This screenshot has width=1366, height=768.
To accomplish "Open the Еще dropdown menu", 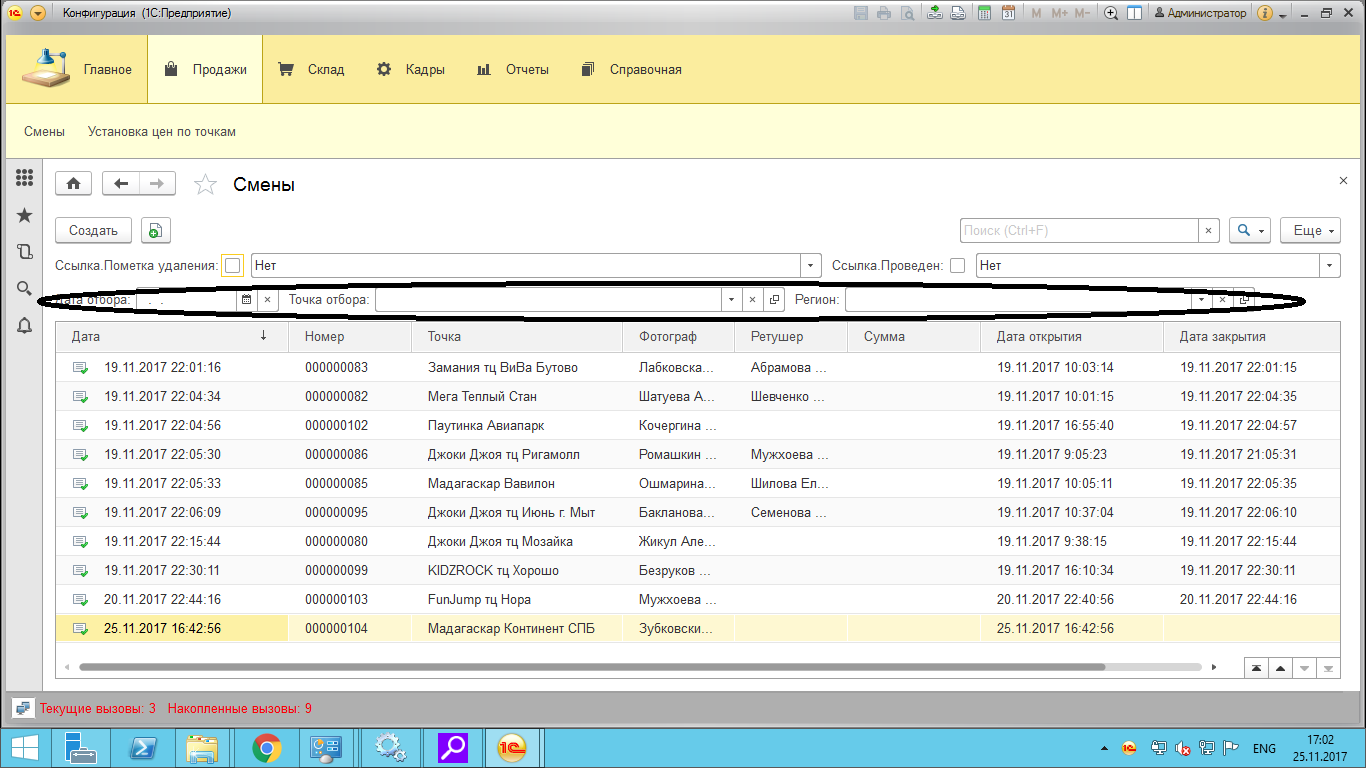I will point(1313,231).
